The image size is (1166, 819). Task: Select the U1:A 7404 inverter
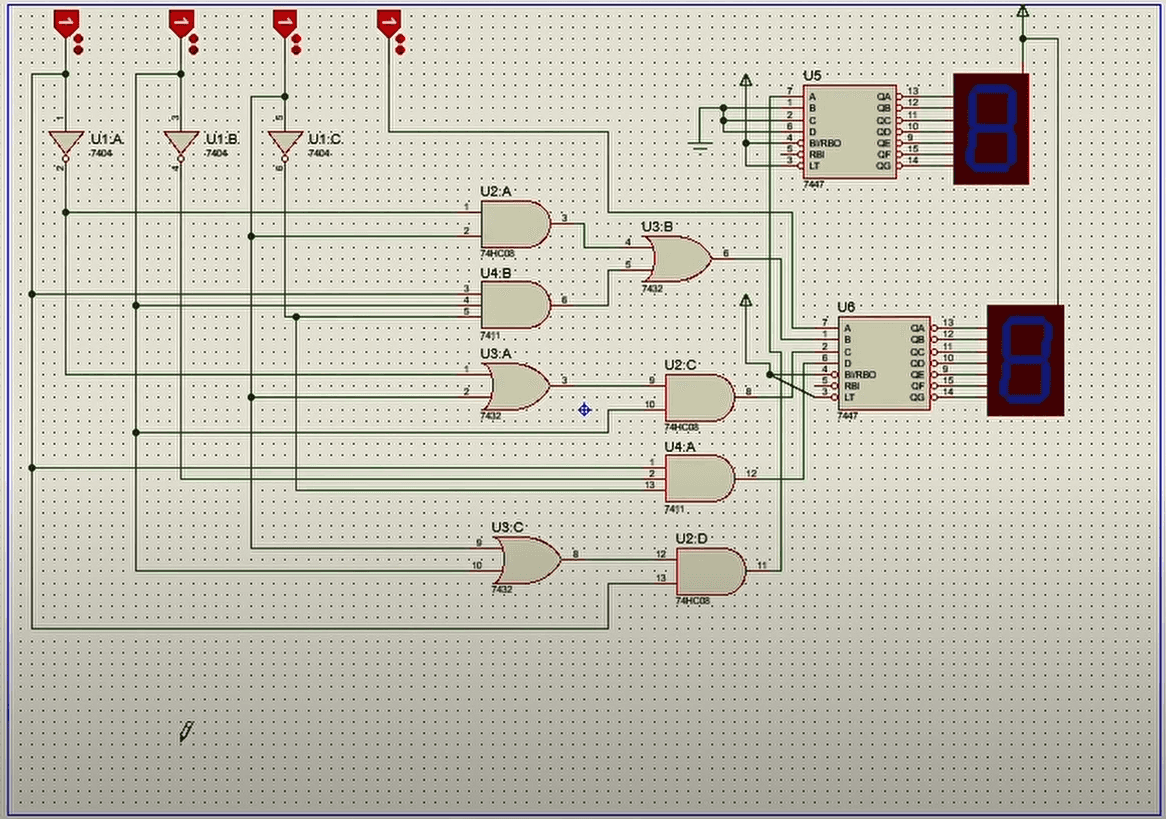tap(65, 140)
